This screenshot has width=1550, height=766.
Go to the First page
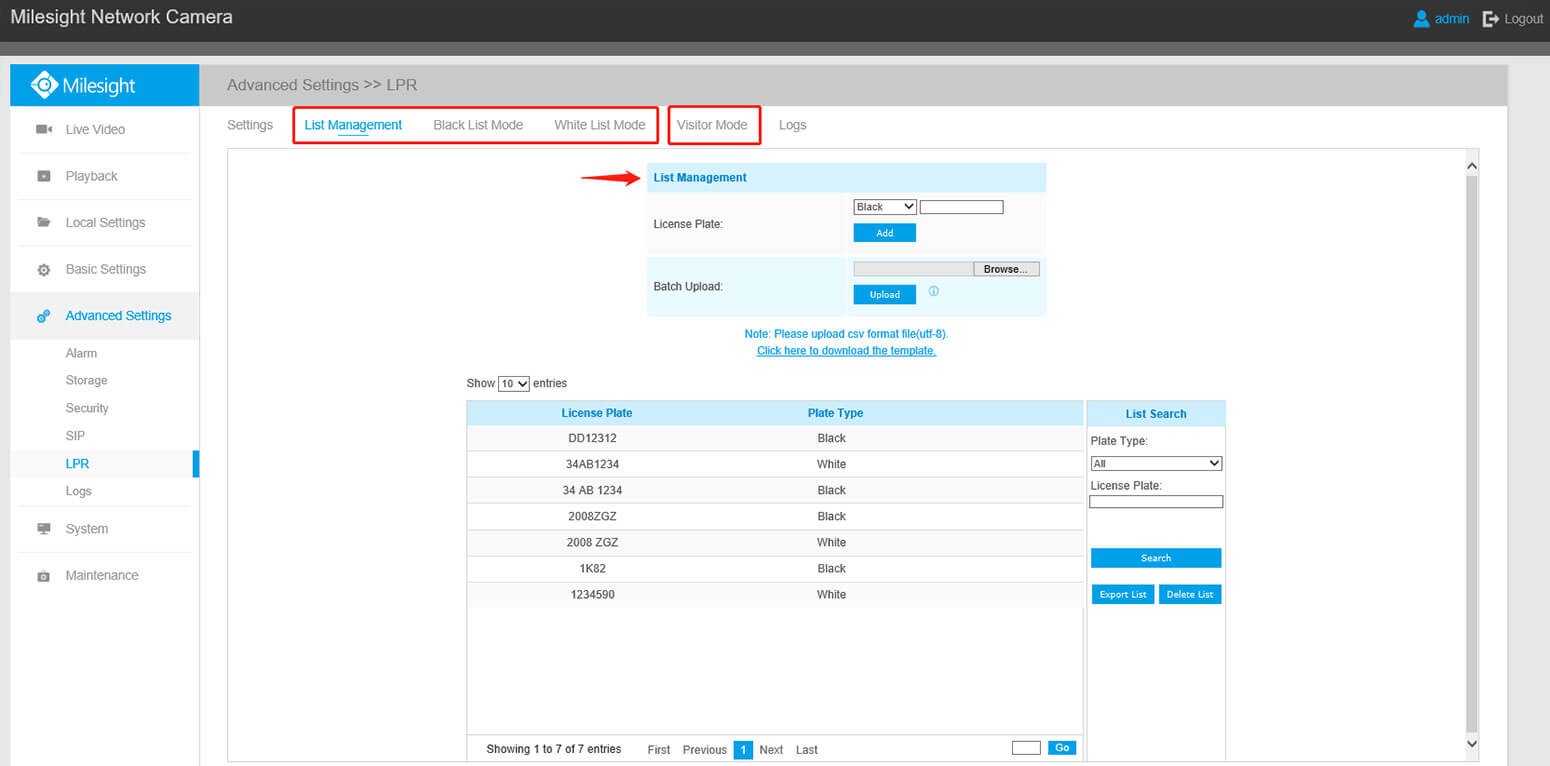click(x=659, y=750)
